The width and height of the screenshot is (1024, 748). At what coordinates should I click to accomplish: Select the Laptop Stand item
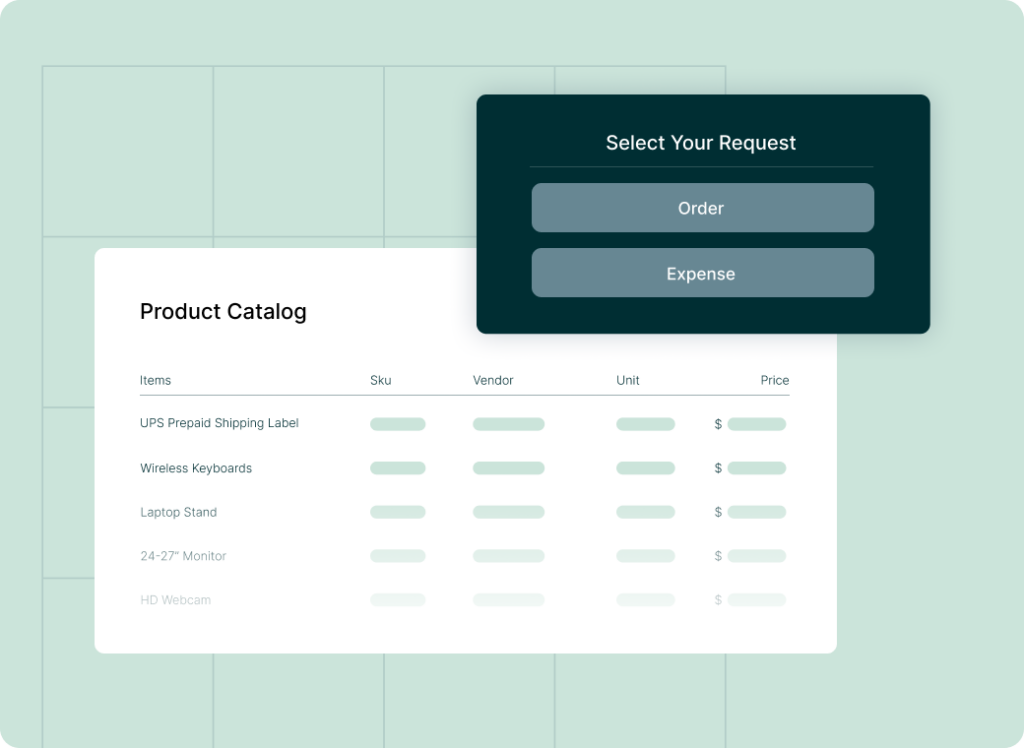(x=178, y=512)
